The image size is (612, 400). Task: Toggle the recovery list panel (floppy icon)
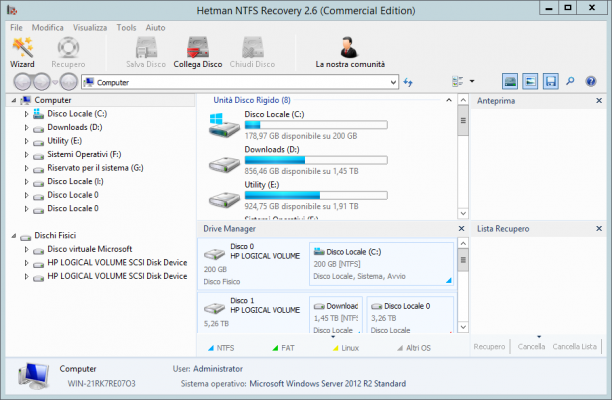tap(551, 82)
